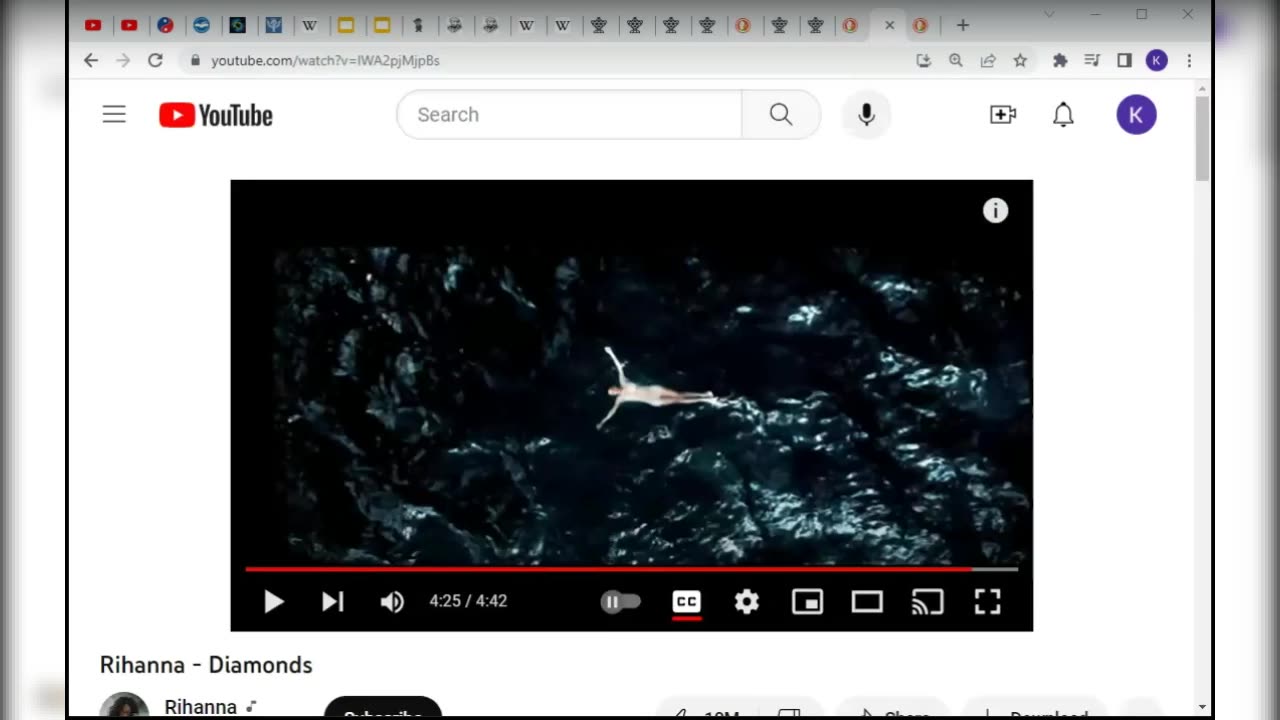Open the zoom magnifier in address bar
Screen dimensions: 1280x720
point(955,60)
